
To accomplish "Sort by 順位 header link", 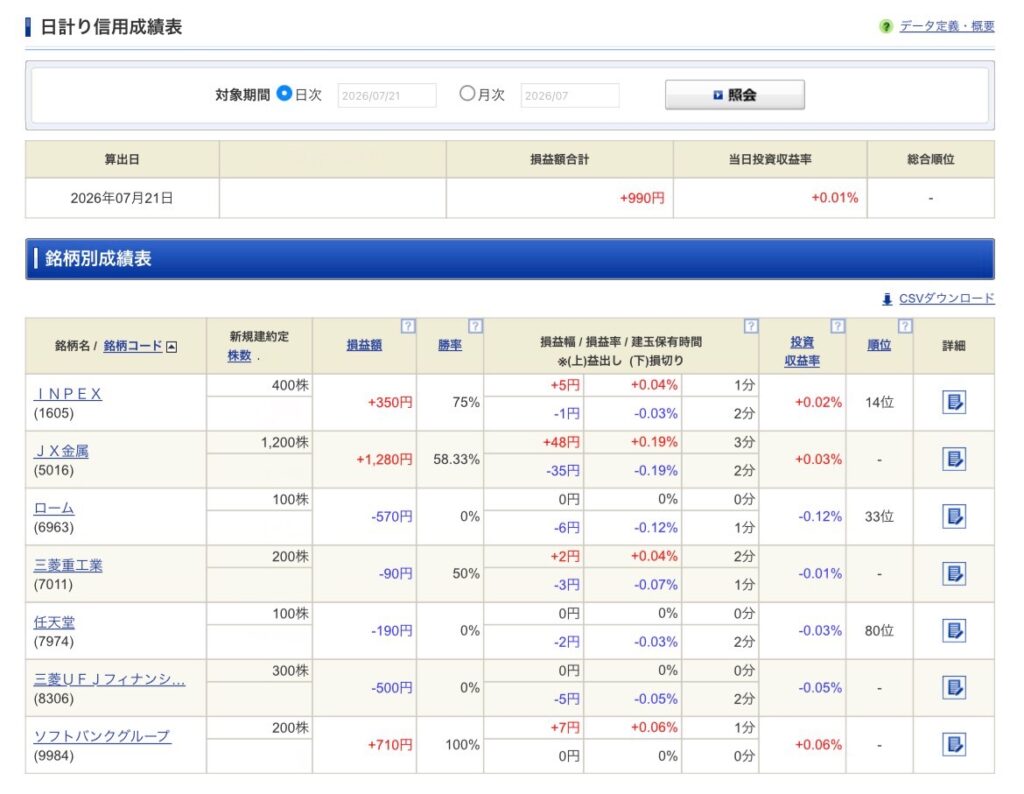I will [879, 345].
